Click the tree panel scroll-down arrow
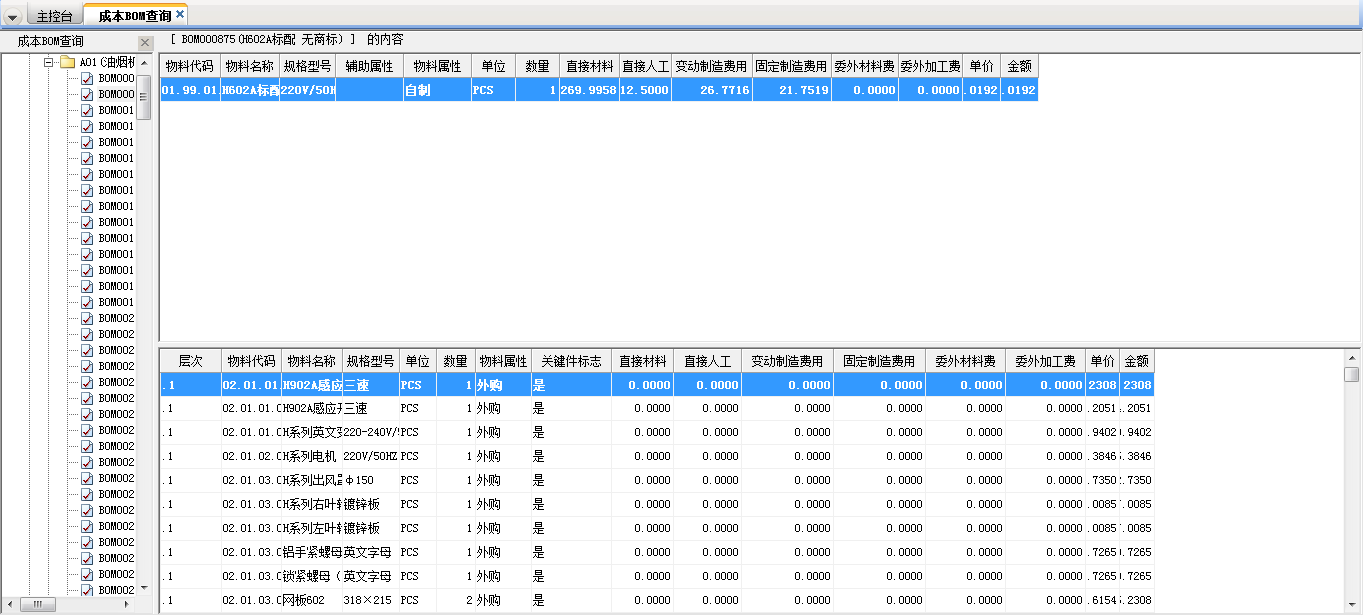This screenshot has width=1363, height=615. click(143, 587)
